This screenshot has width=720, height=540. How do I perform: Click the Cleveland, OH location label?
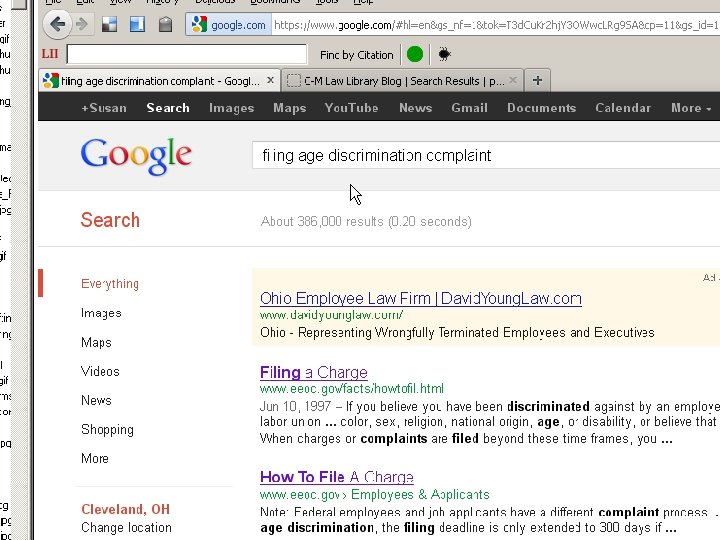pyautogui.click(x=125, y=509)
